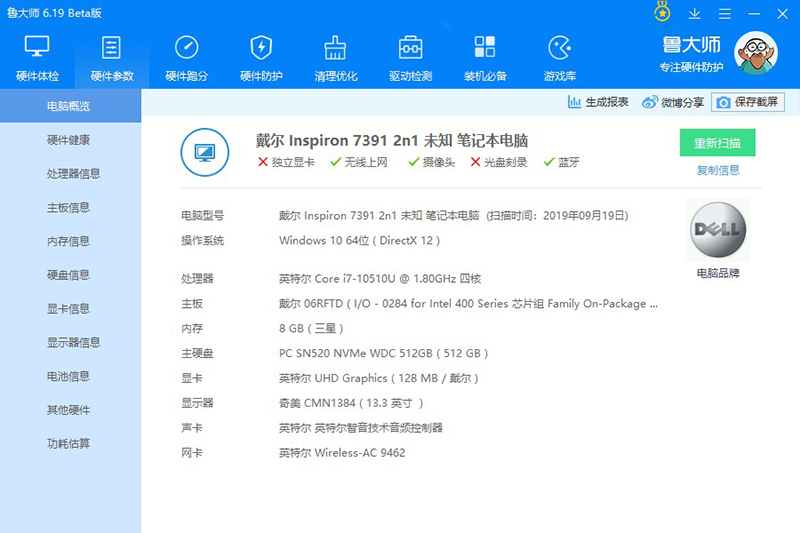Minimize the 鲁大师 window
Screen dimensions: 800x533
pyautogui.click(x=754, y=14)
